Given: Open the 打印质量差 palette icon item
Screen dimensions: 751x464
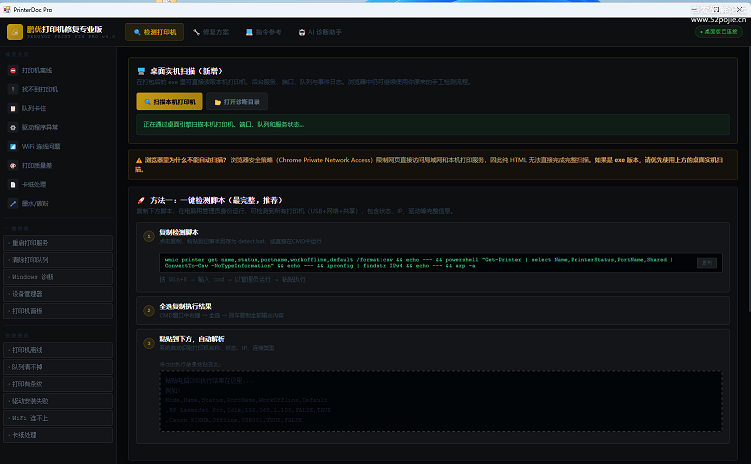Looking at the screenshot, I should (13, 165).
